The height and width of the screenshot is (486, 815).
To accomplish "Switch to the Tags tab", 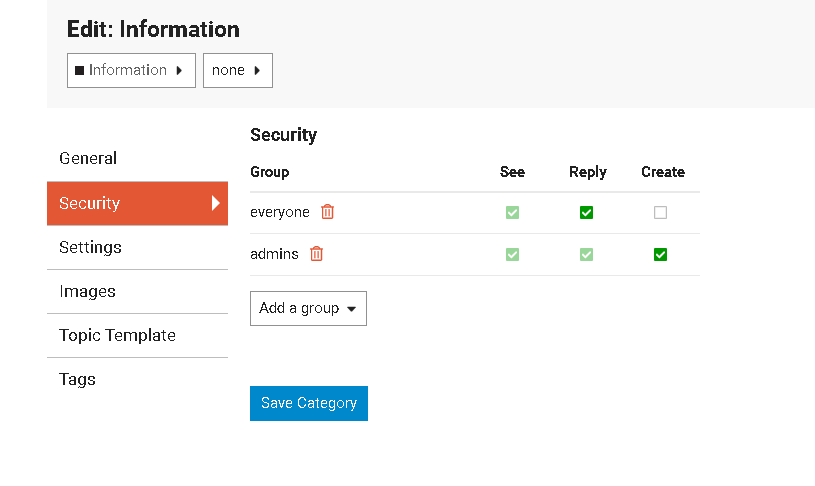I will [x=137, y=379].
